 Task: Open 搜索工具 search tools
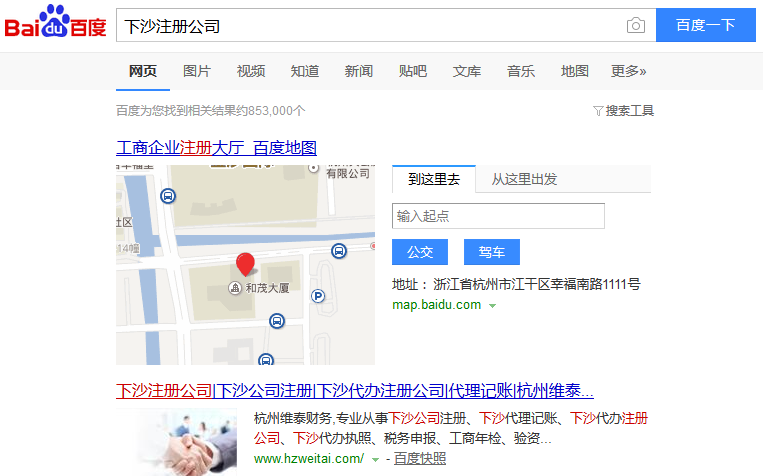coord(629,111)
